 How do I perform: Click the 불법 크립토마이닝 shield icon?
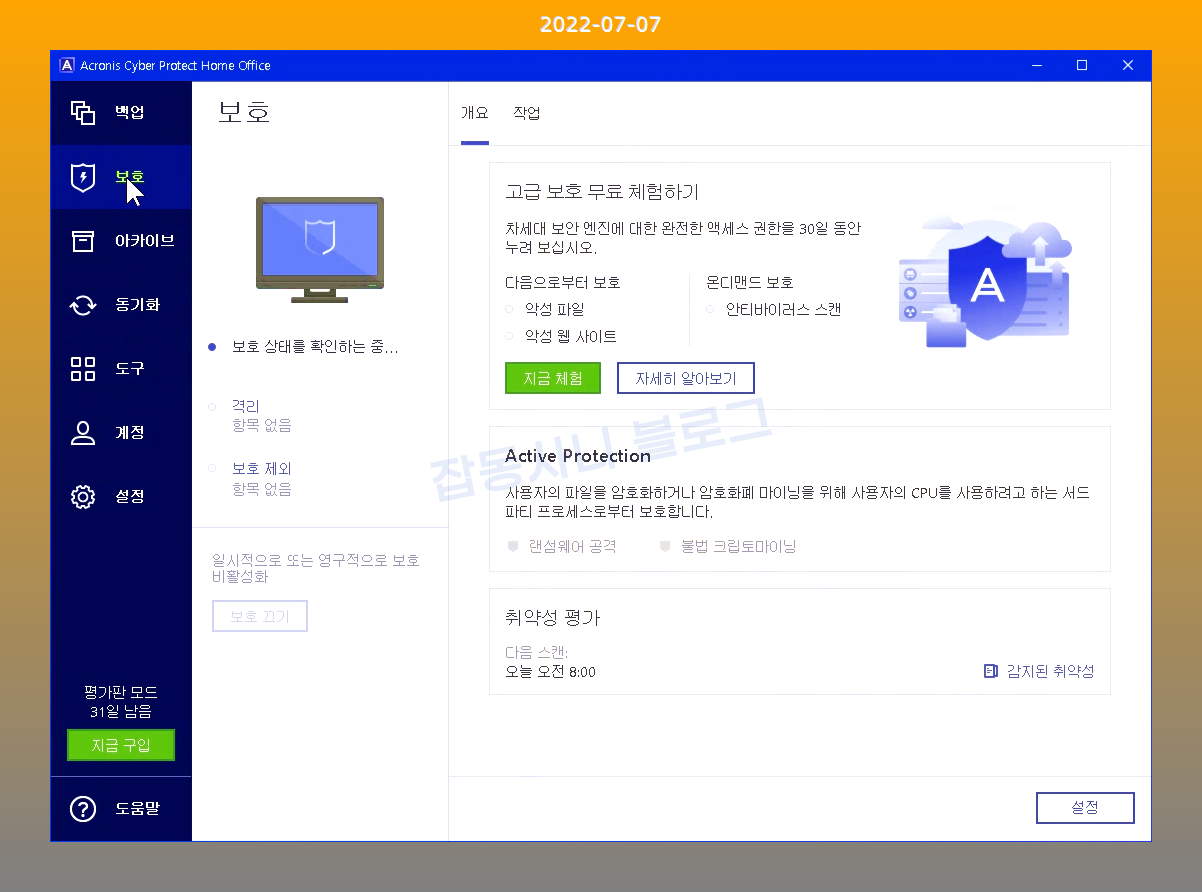pos(665,547)
